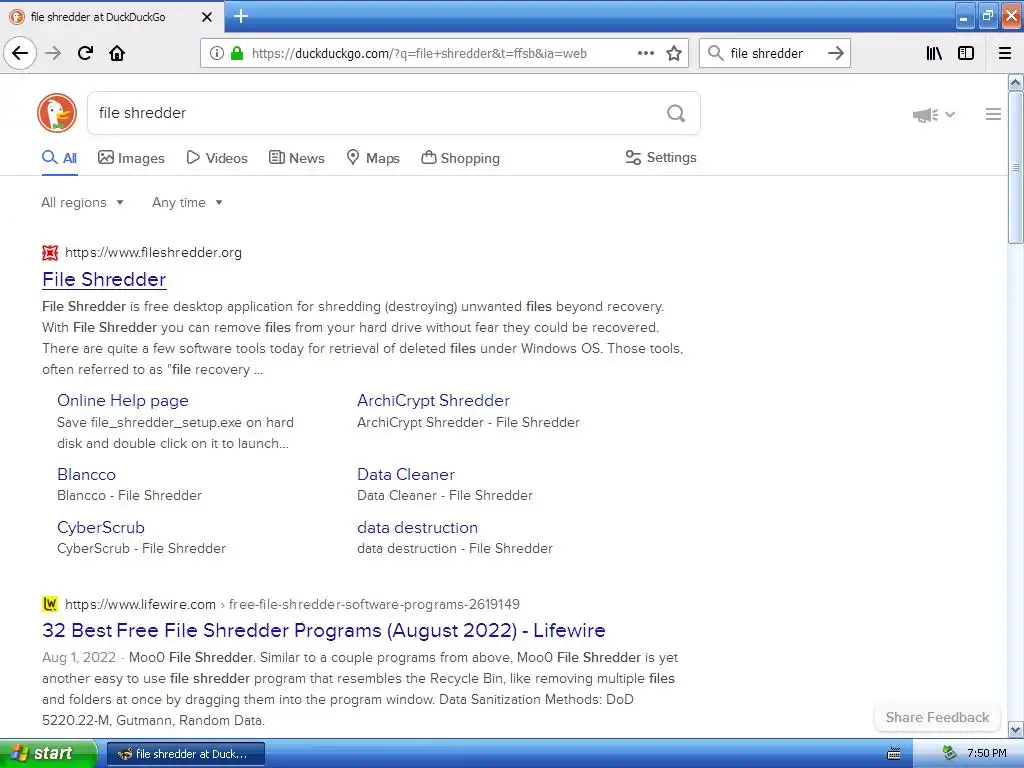Open the DuckDuckGo side menu

993,114
